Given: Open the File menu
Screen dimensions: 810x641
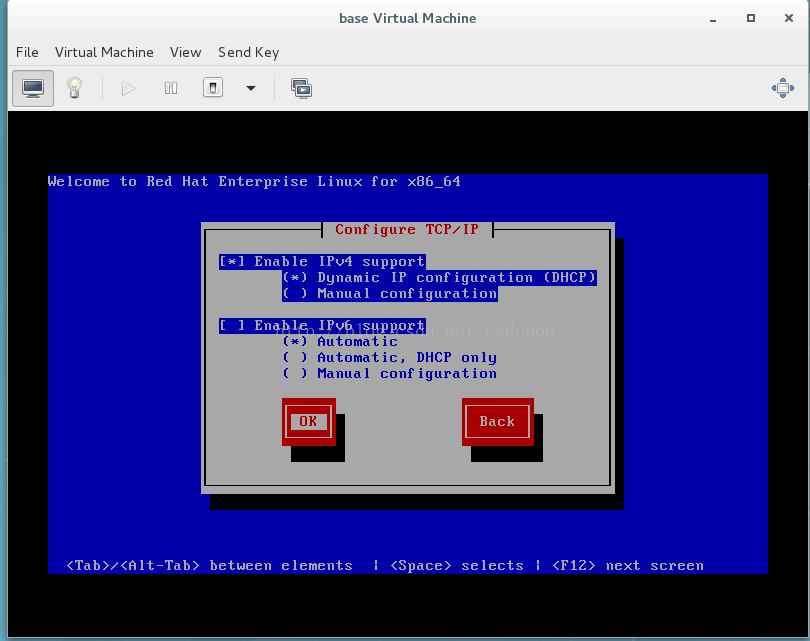Looking at the screenshot, I should pos(27,52).
